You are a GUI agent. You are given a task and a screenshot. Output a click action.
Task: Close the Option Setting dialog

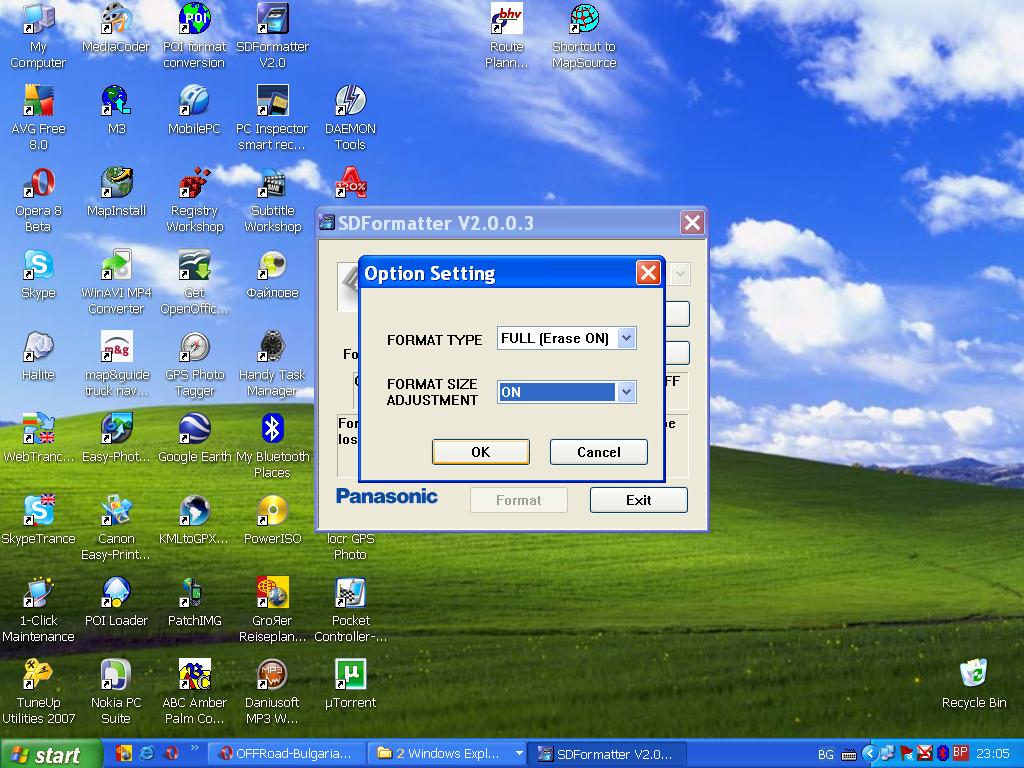click(x=648, y=273)
